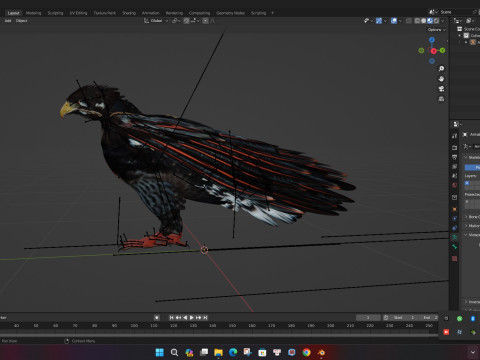Toggle X-ray mode button

pyautogui.click(x=409, y=21)
